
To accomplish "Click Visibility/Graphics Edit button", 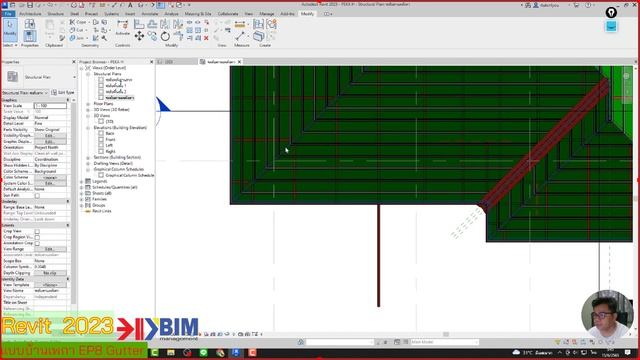I will [x=50, y=136].
